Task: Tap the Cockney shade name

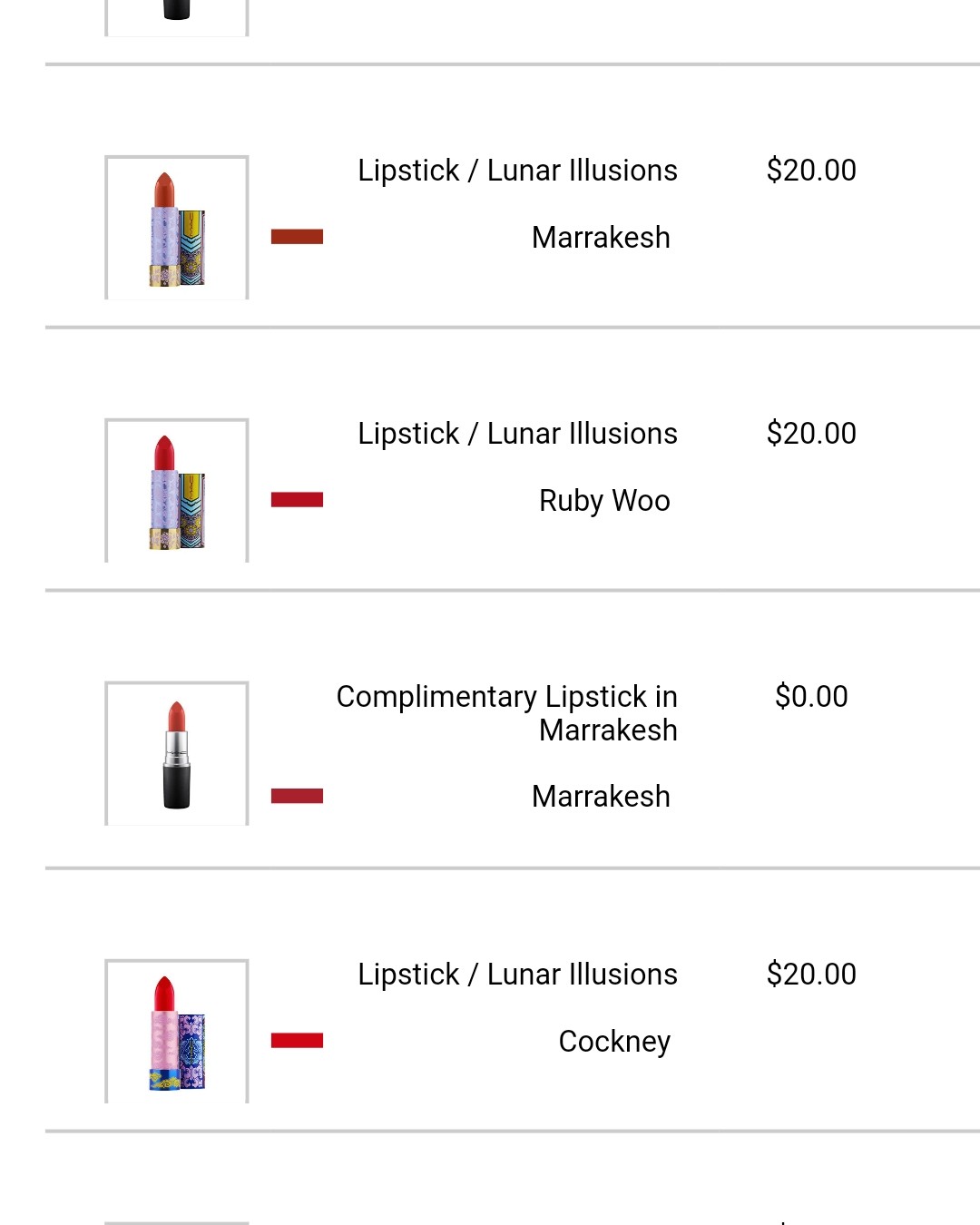Action: pos(614,1042)
